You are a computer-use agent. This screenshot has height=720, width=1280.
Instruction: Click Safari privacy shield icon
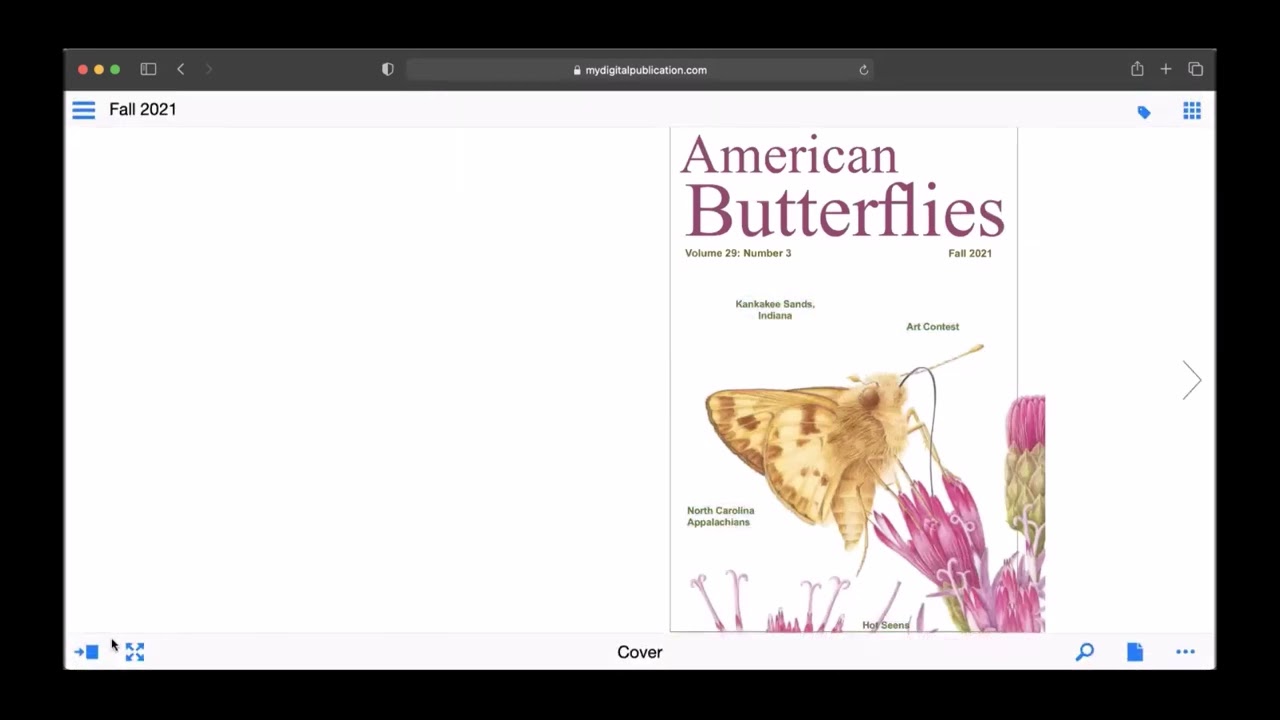[x=388, y=69]
